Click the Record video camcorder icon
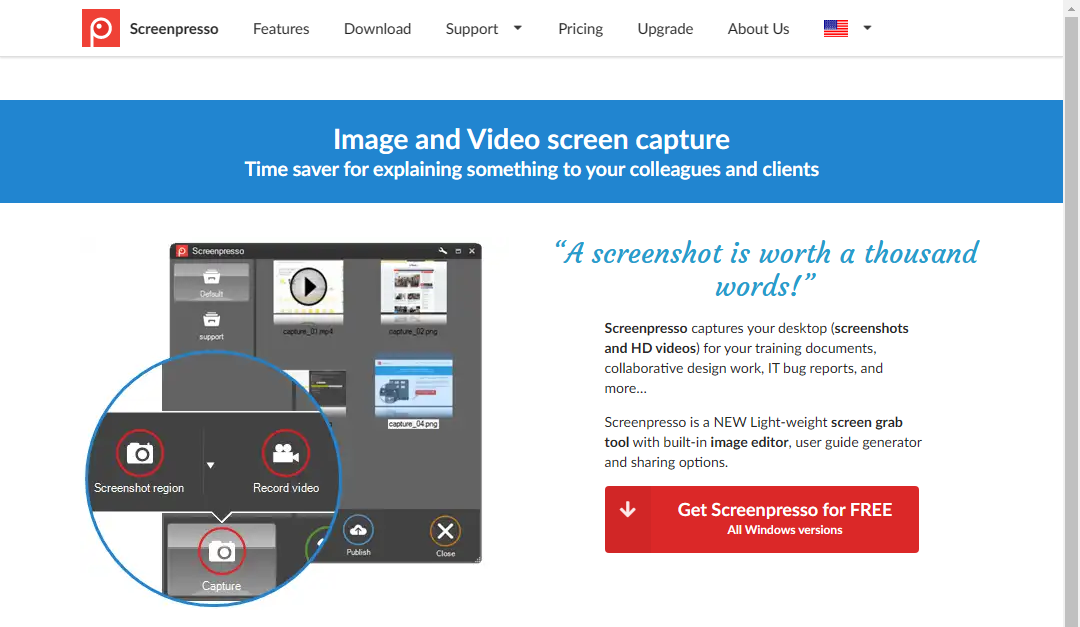The height and width of the screenshot is (627, 1080). click(286, 453)
